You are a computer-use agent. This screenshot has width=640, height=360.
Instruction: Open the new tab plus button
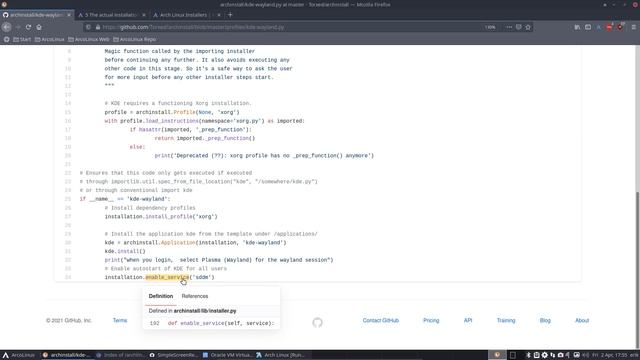pyautogui.click(x=230, y=15)
